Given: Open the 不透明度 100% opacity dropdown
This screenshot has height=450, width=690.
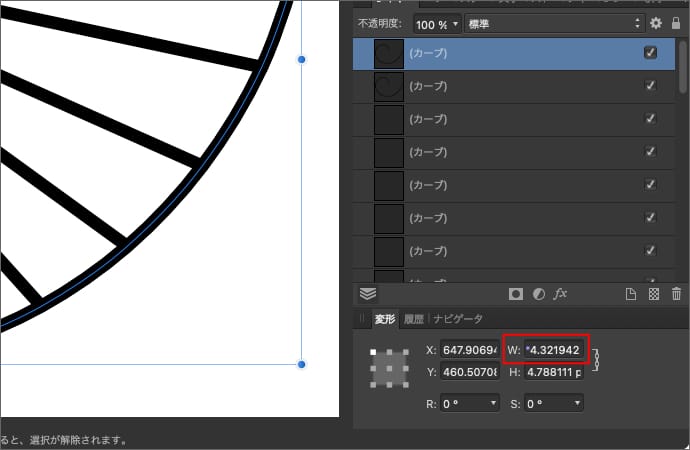Looking at the screenshot, I should 436,23.
